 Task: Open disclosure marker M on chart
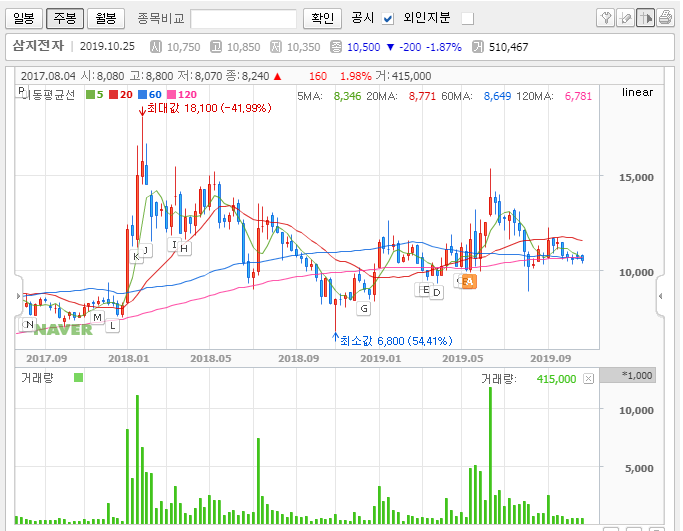97,318
